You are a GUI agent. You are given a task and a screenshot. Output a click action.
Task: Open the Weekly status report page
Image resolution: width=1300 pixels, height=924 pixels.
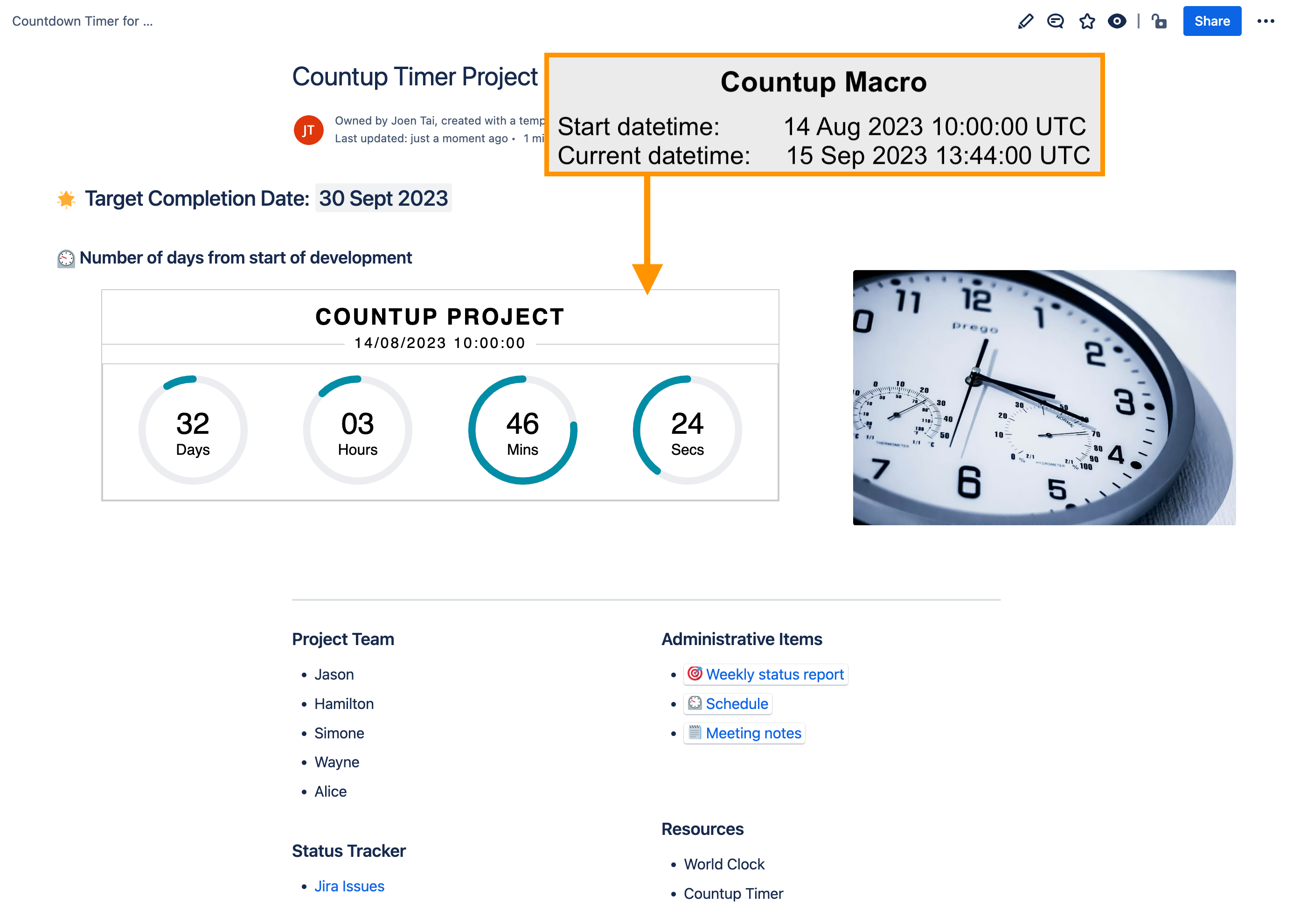[775, 674]
